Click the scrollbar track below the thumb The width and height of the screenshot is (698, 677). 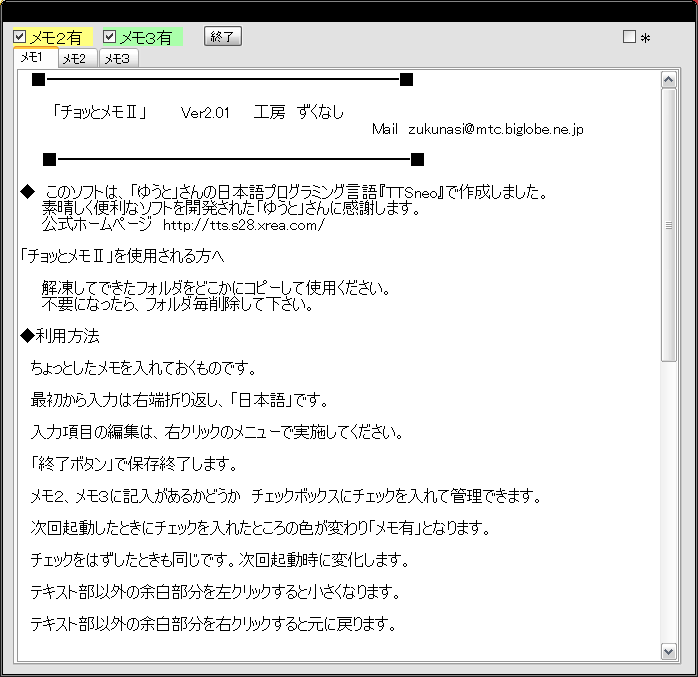tap(669, 500)
